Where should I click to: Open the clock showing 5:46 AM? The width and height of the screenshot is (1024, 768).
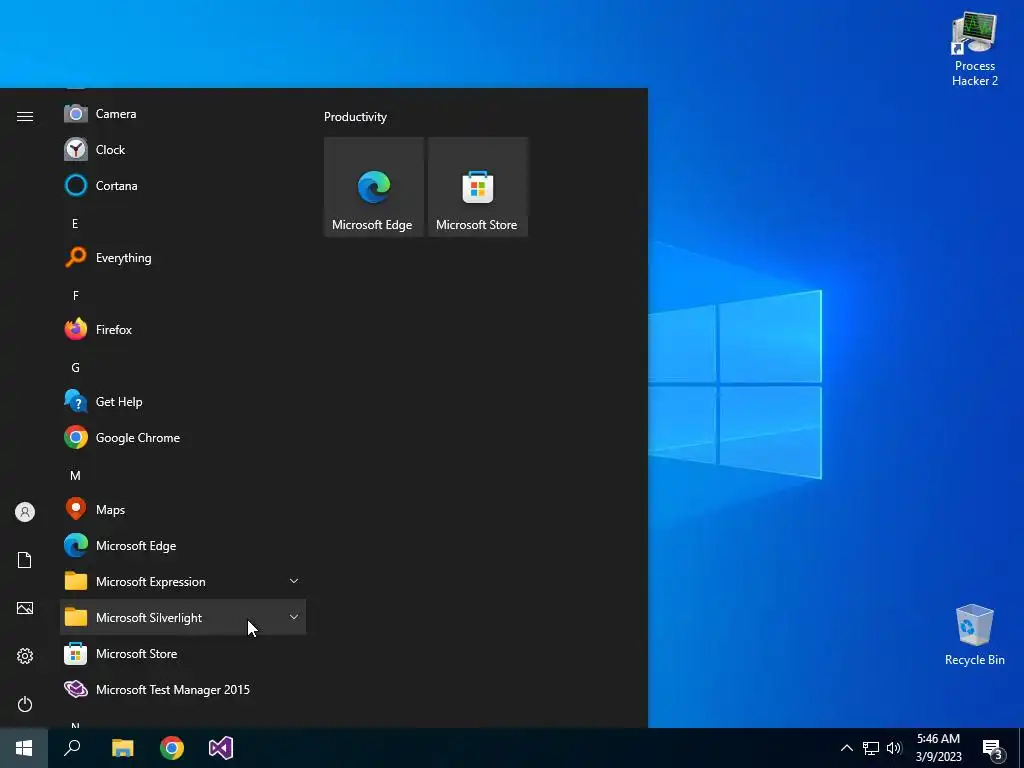tap(938, 748)
